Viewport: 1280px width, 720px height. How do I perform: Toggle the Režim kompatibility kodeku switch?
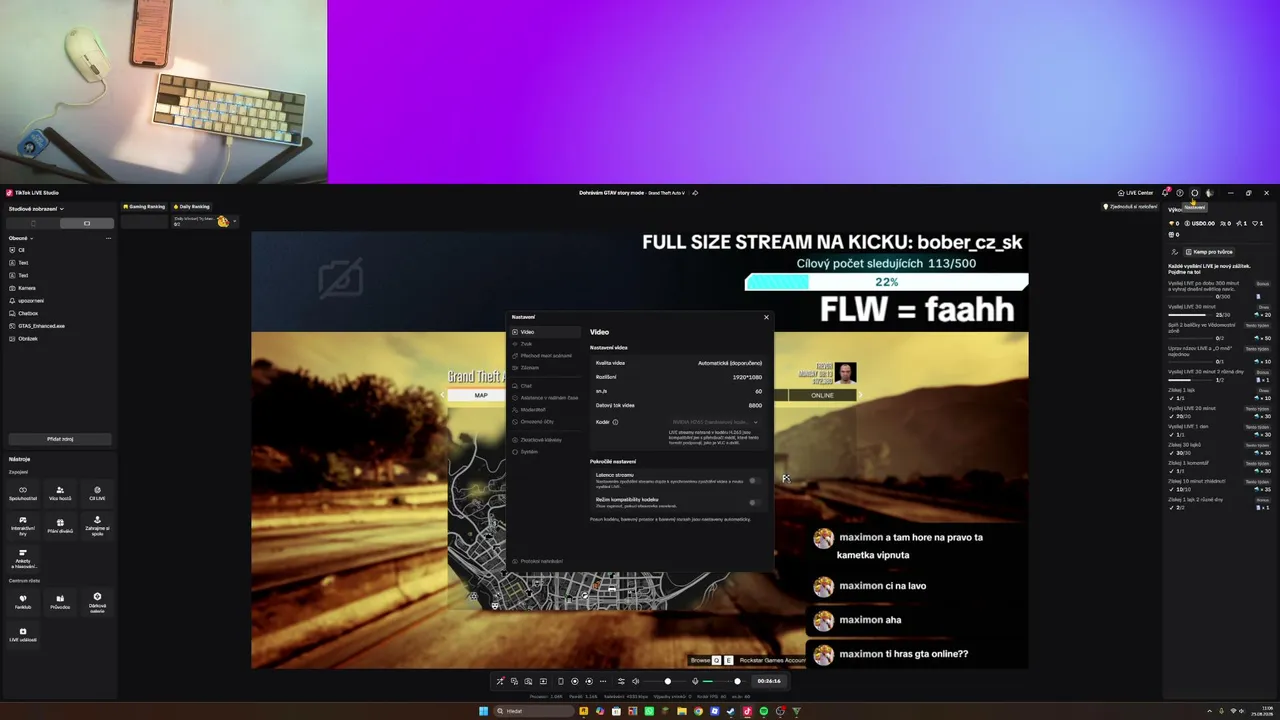(755, 502)
